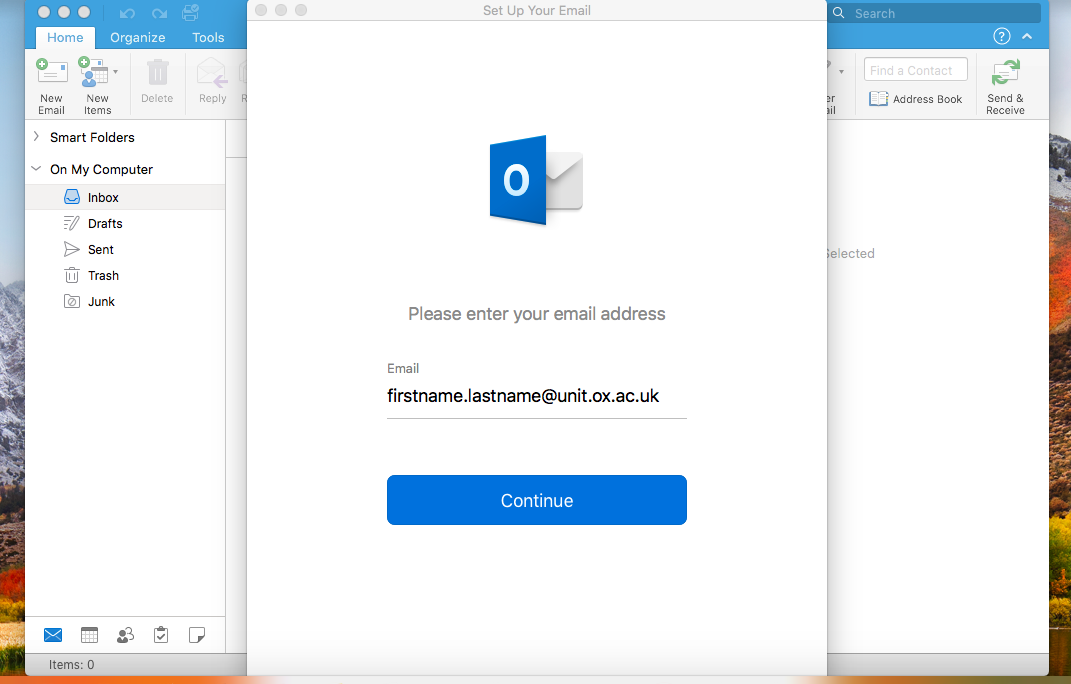Collapse the On My Computer group
This screenshot has height=684, width=1071.
(36, 169)
